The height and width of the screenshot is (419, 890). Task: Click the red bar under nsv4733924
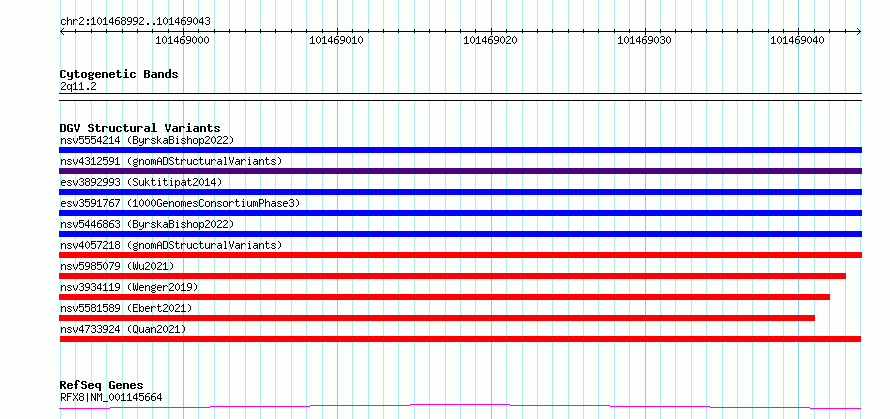coord(460,339)
